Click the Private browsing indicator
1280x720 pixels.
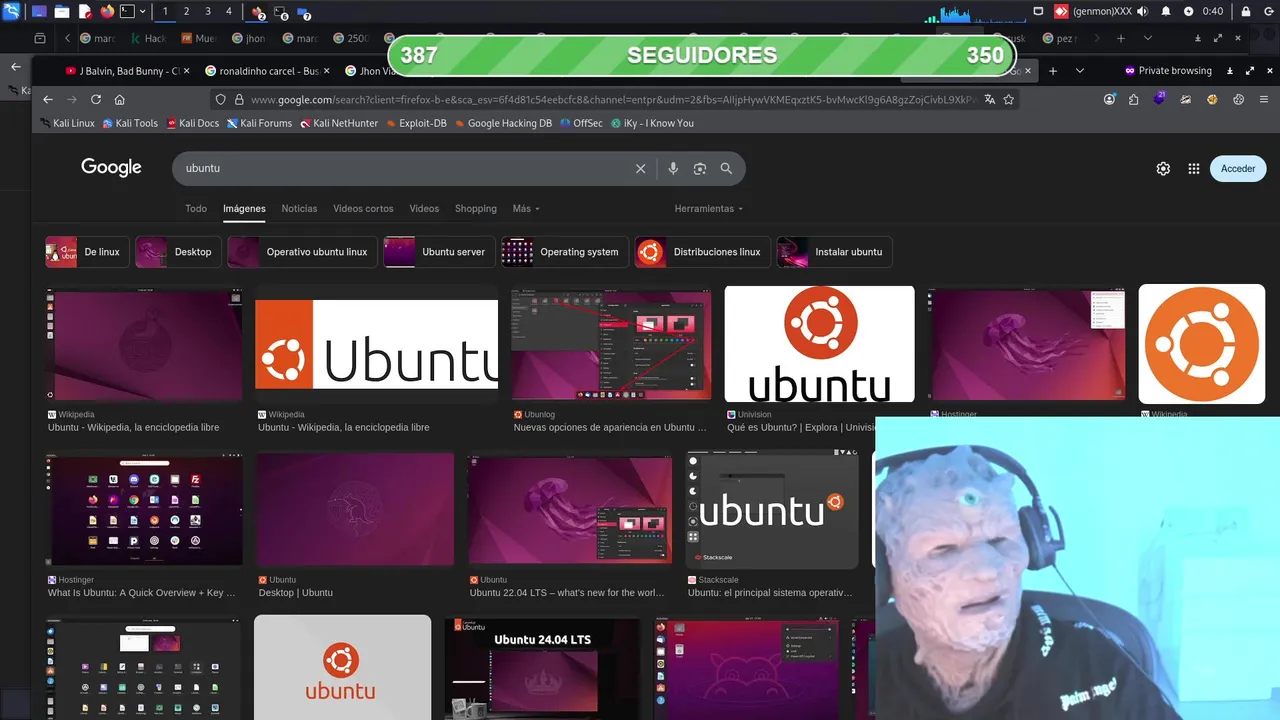1168,71
